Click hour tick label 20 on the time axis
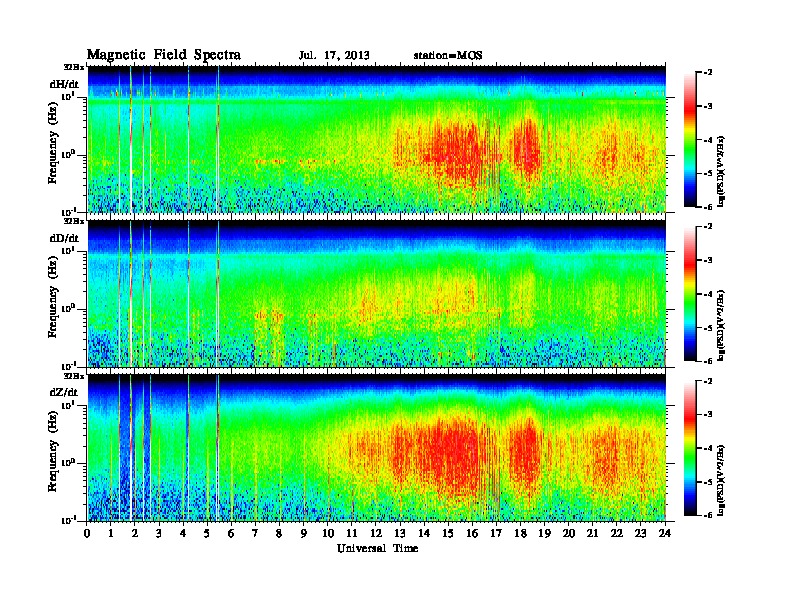792x612 pixels. coord(569,534)
